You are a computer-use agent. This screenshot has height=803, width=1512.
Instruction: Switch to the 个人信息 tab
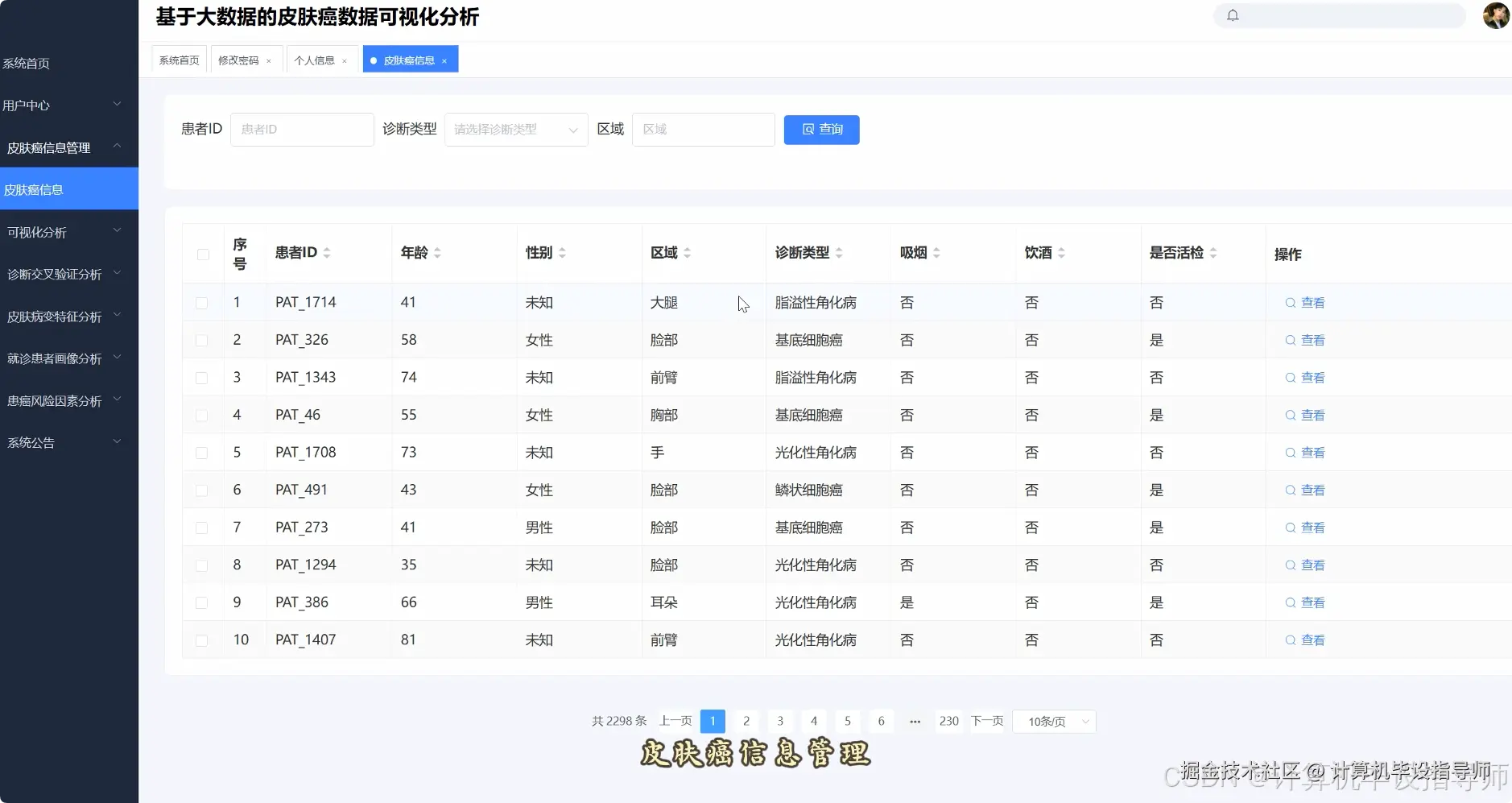tap(316, 59)
